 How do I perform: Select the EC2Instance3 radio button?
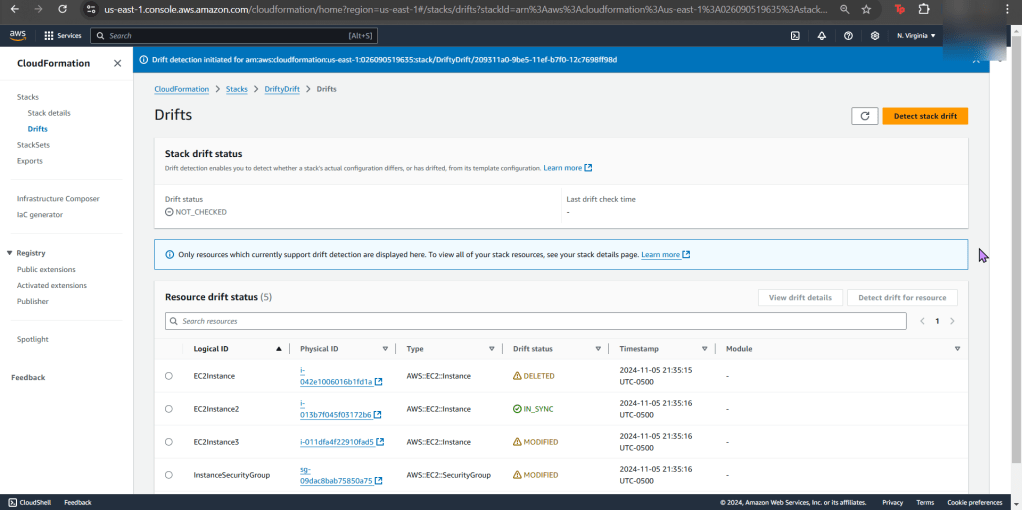[168, 442]
